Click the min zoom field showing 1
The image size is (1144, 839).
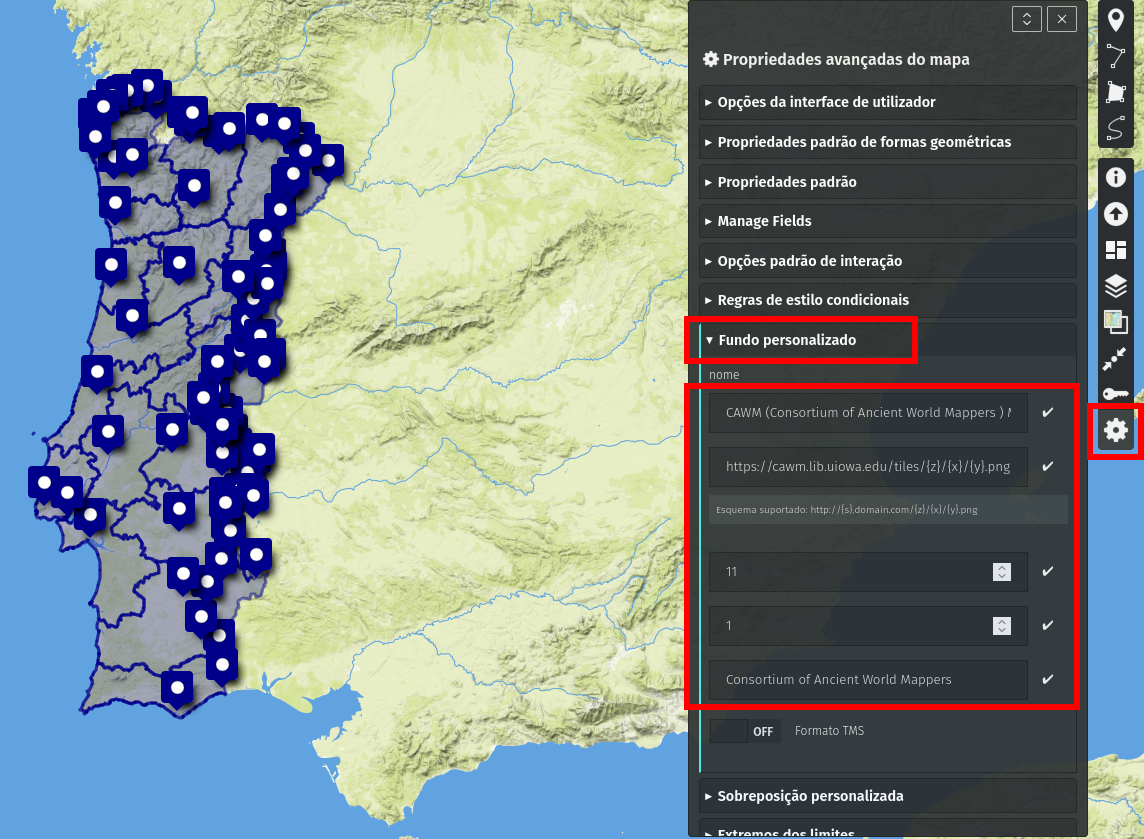coord(868,626)
